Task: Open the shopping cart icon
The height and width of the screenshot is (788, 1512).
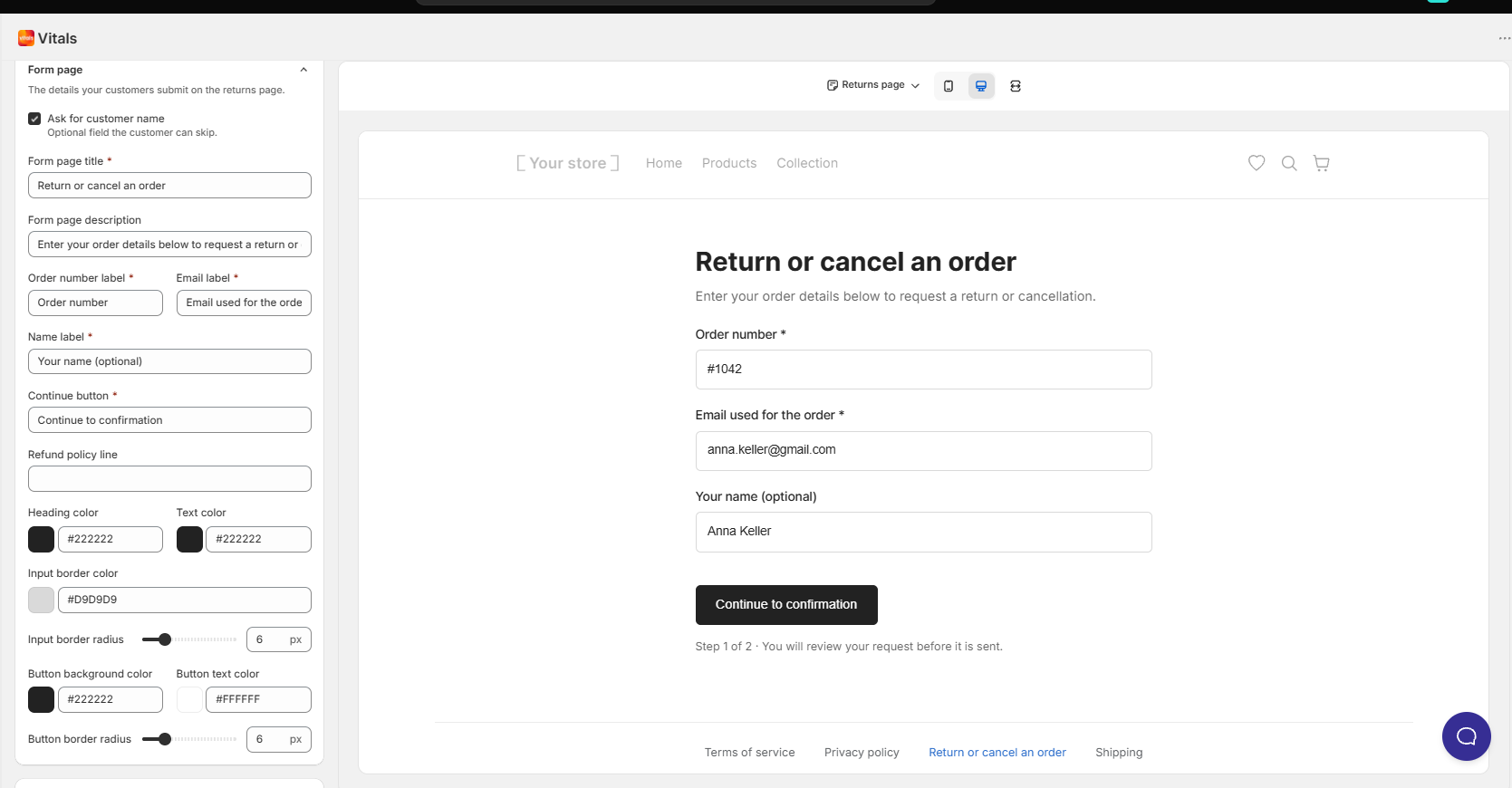Action: click(1322, 163)
